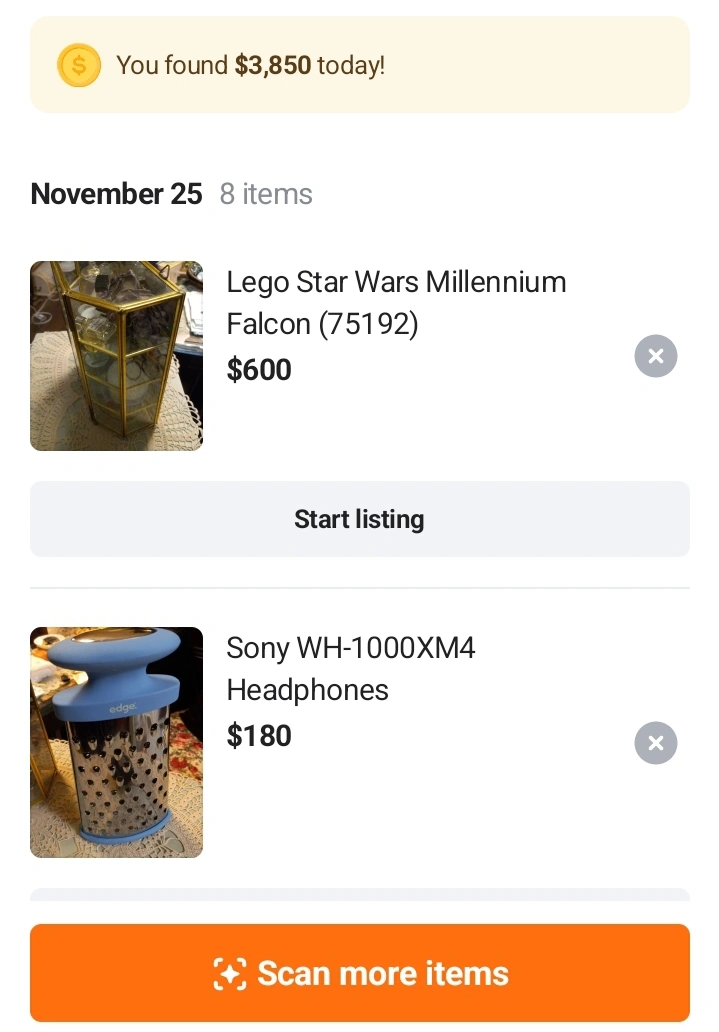
Task: Start listing the Lego Millennium Falcon
Action: pyautogui.click(x=359, y=519)
